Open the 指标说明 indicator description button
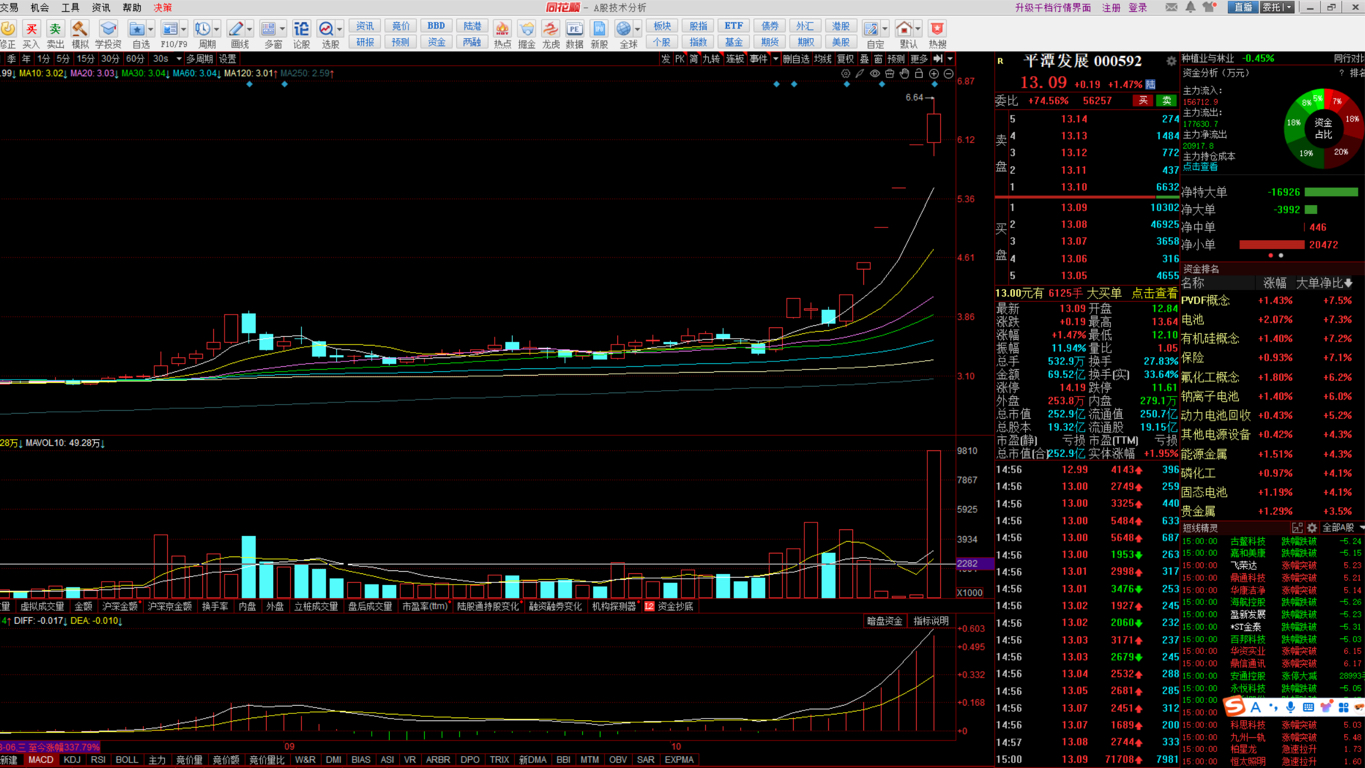This screenshot has width=1365, height=768. point(930,622)
